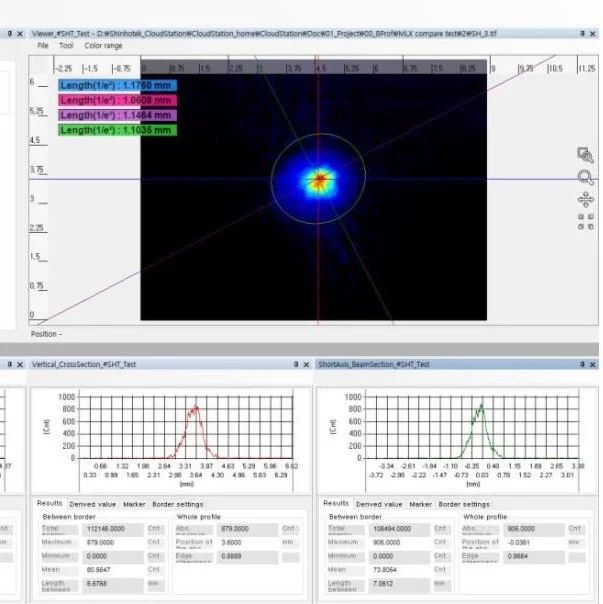Click the zoom-to-region magnifier icon
Image resolution: width=603 pixels, height=604 pixels.
[585, 155]
